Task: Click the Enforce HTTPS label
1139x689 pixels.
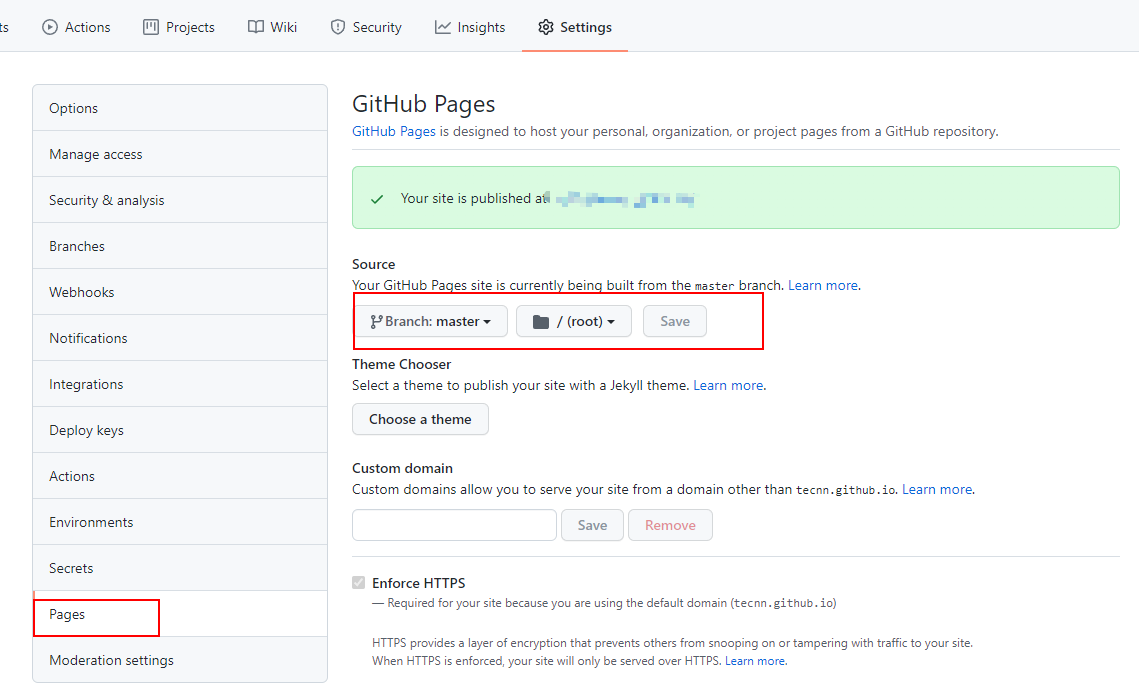Action: pyautogui.click(x=418, y=583)
